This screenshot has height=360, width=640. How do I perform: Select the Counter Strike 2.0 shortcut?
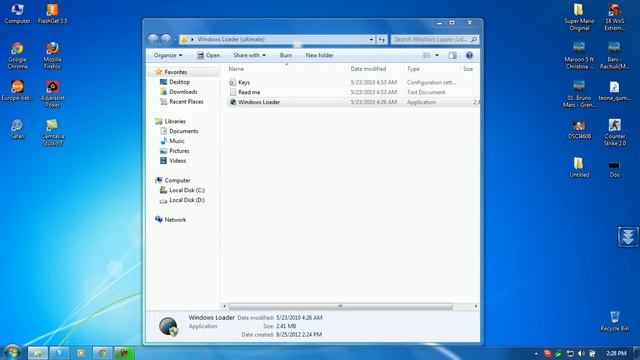614,132
